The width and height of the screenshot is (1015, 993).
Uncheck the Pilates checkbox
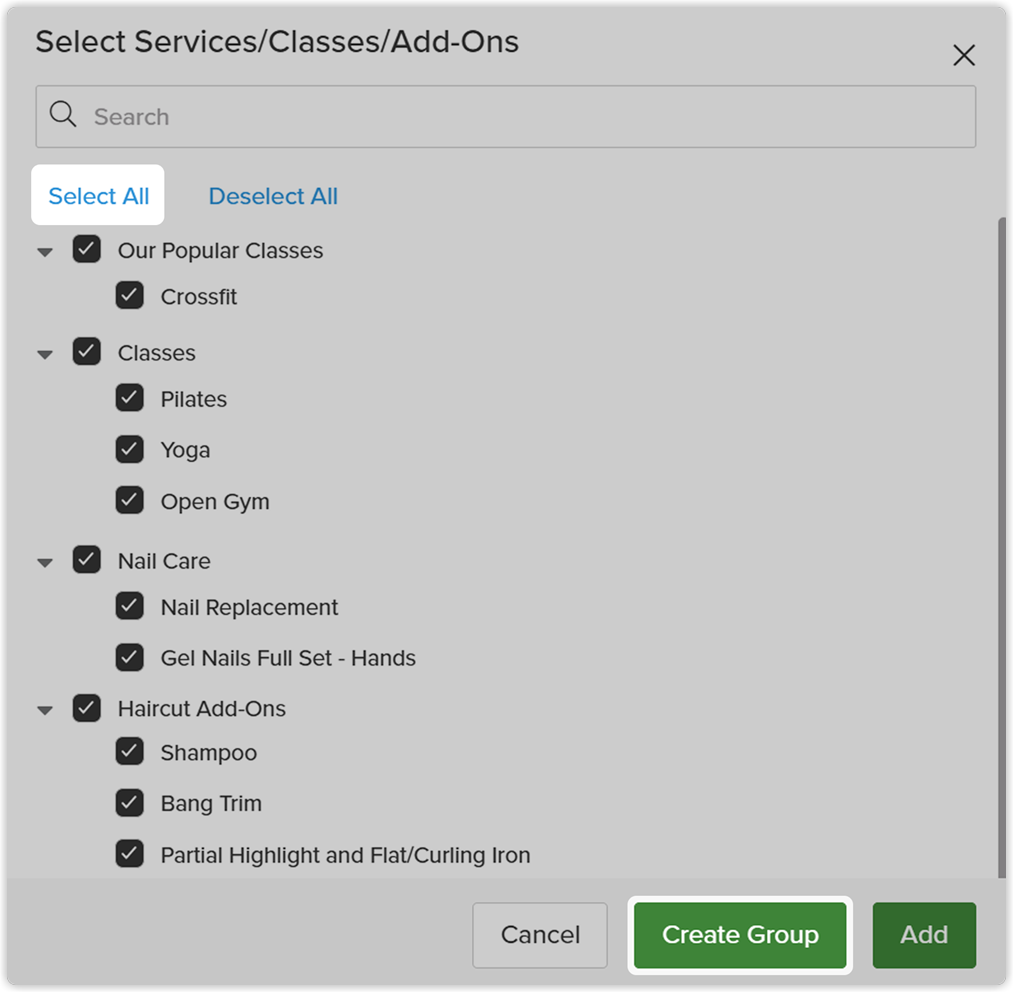tap(129, 398)
